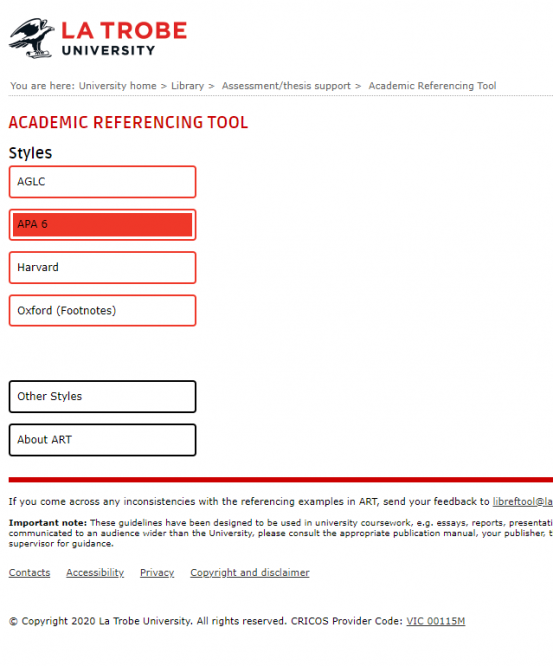This screenshot has width=553, height=666.
Task: Open the Contacts footer link
Action: (29, 573)
